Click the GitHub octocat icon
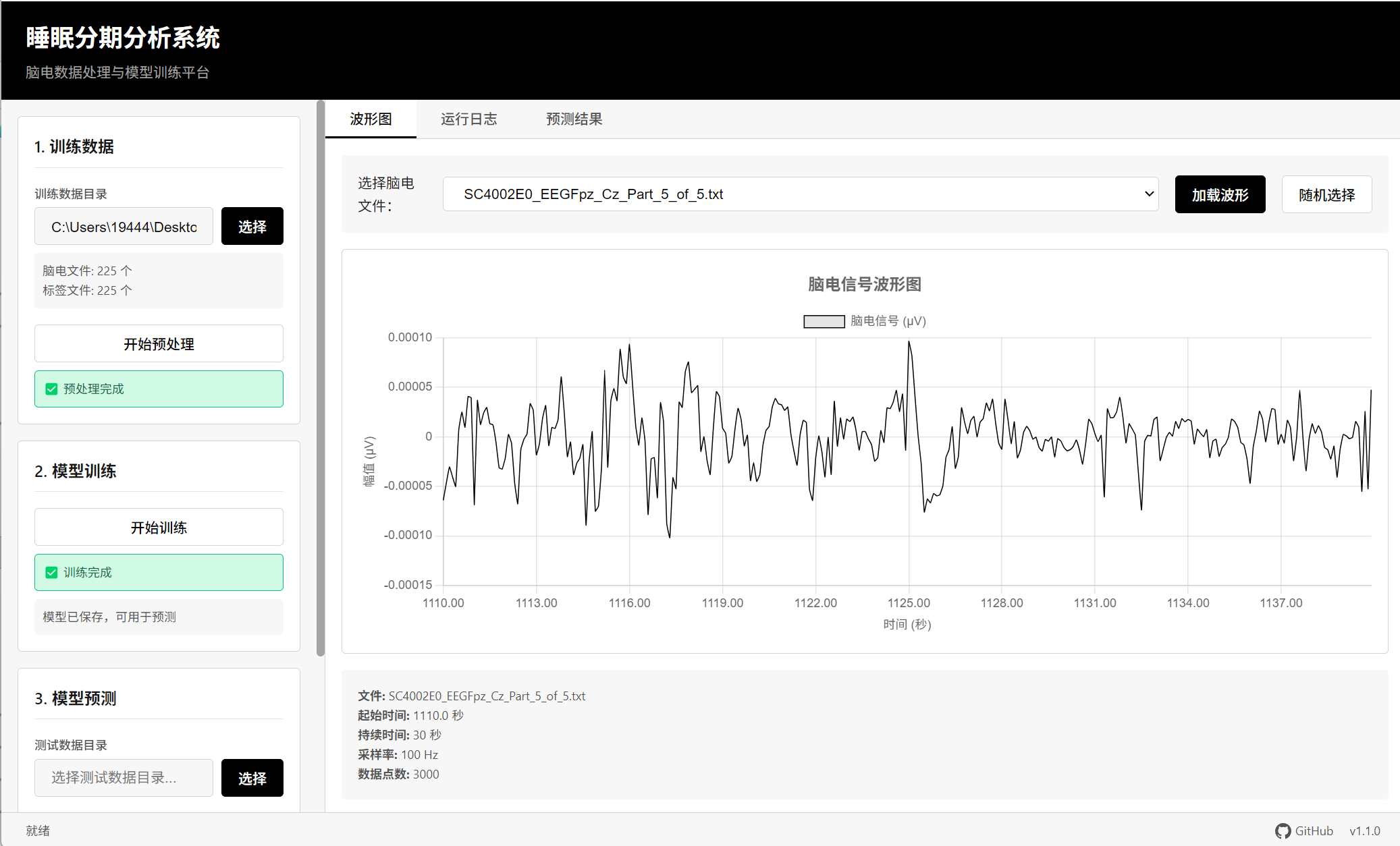The height and width of the screenshot is (846, 1400). click(x=1283, y=831)
